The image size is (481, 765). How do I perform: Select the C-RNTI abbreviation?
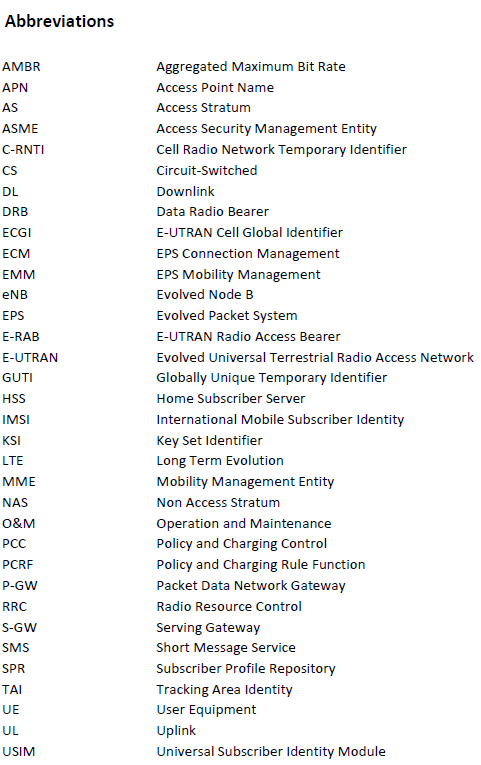23,149
